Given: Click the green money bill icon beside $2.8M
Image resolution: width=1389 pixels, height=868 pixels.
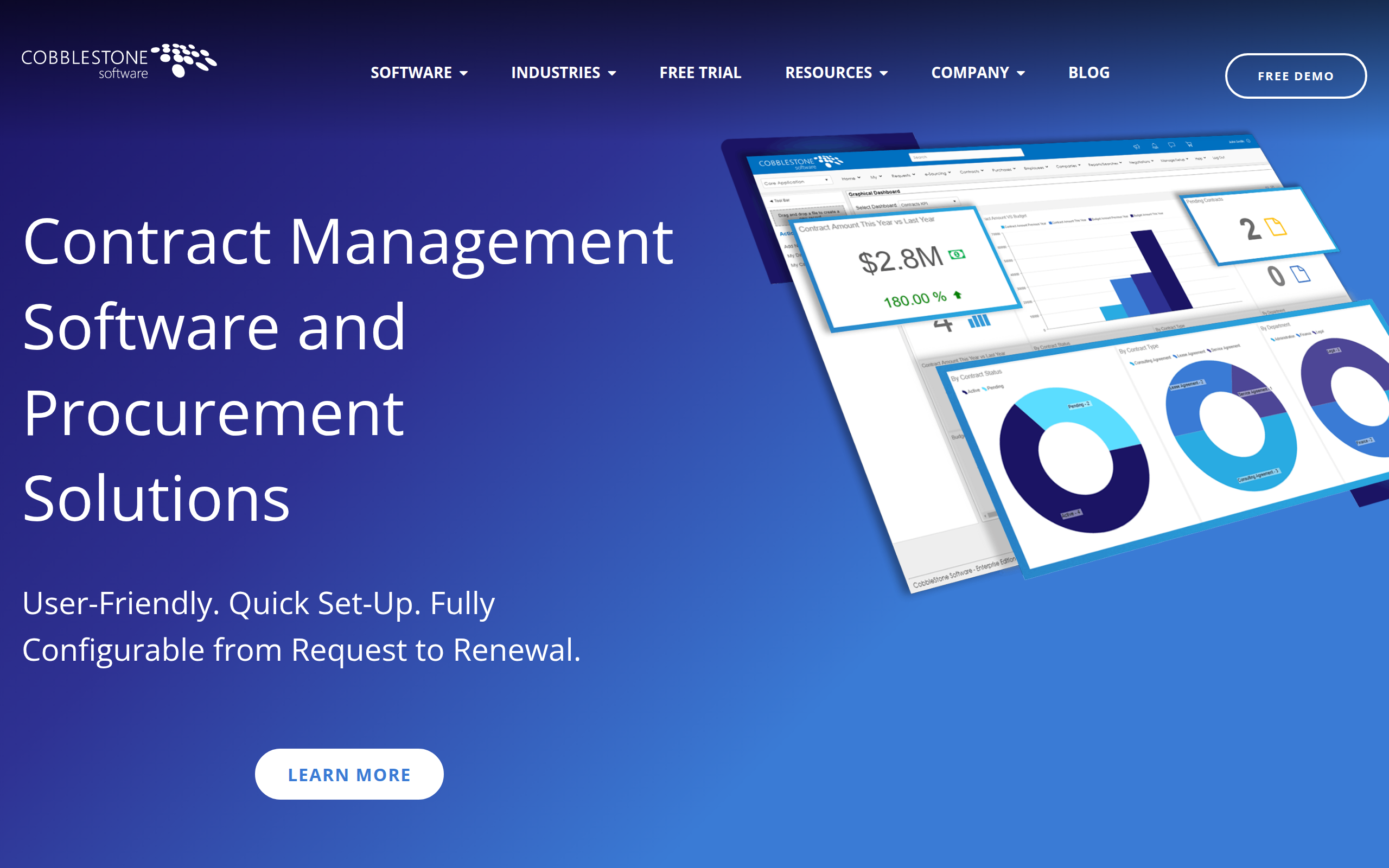Looking at the screenshot, I should 957,254.
